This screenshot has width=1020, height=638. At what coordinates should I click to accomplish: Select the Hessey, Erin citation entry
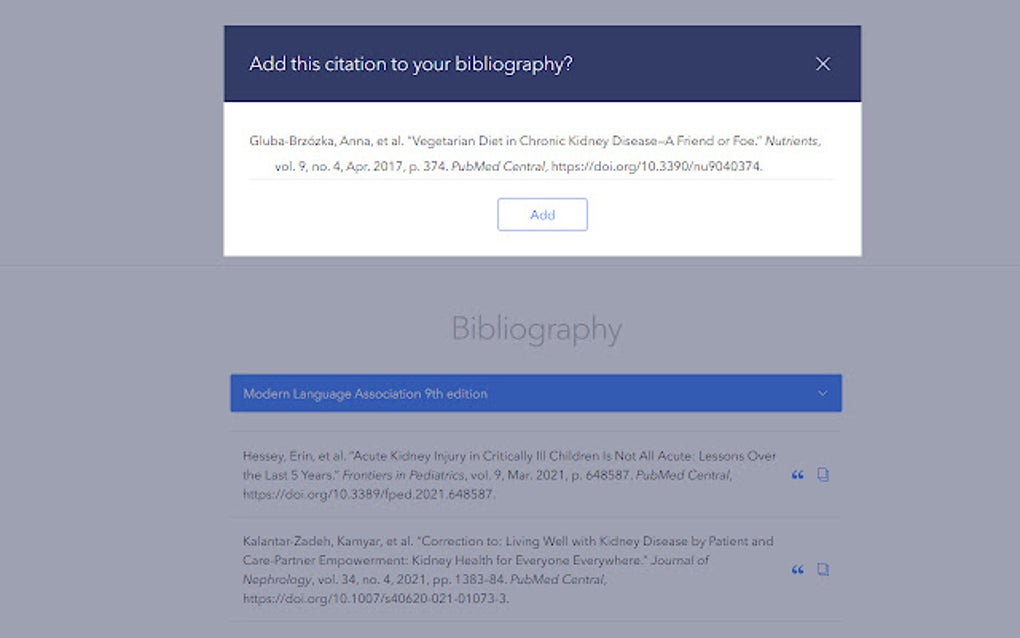pos(509,475)
